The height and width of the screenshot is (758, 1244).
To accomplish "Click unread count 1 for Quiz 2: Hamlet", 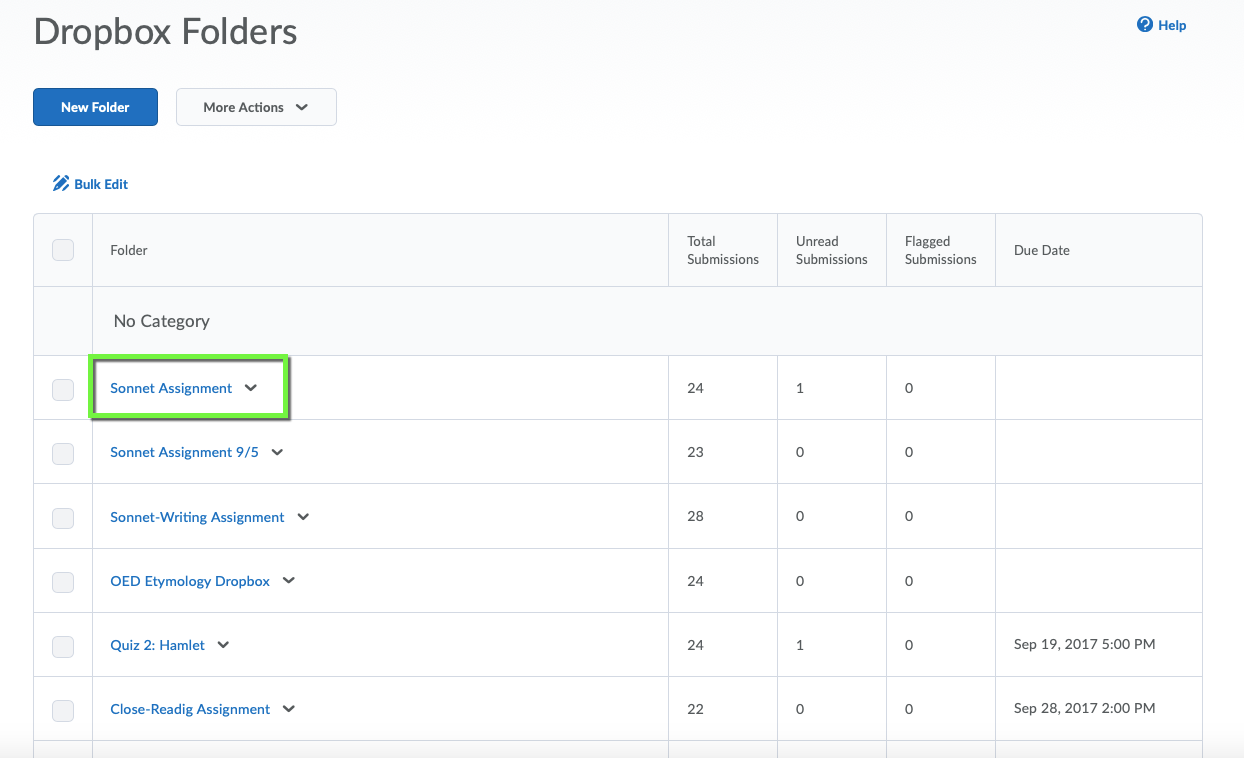I will tap(800, 645).
